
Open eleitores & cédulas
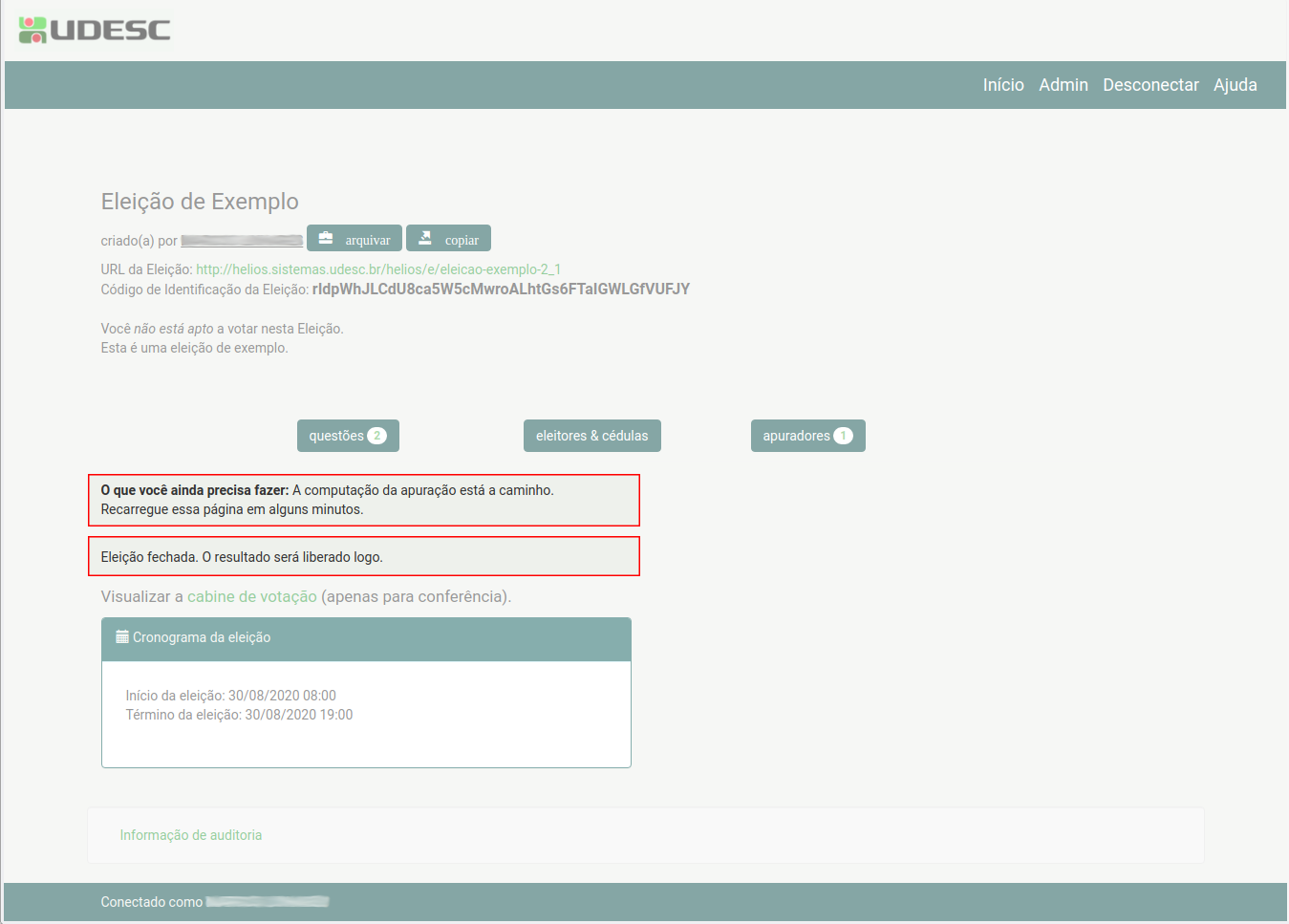point(591,436)
